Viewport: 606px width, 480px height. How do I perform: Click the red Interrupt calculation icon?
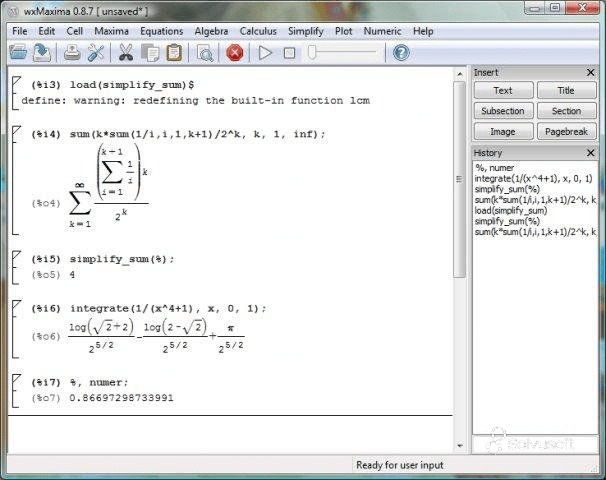pos(235,53)
